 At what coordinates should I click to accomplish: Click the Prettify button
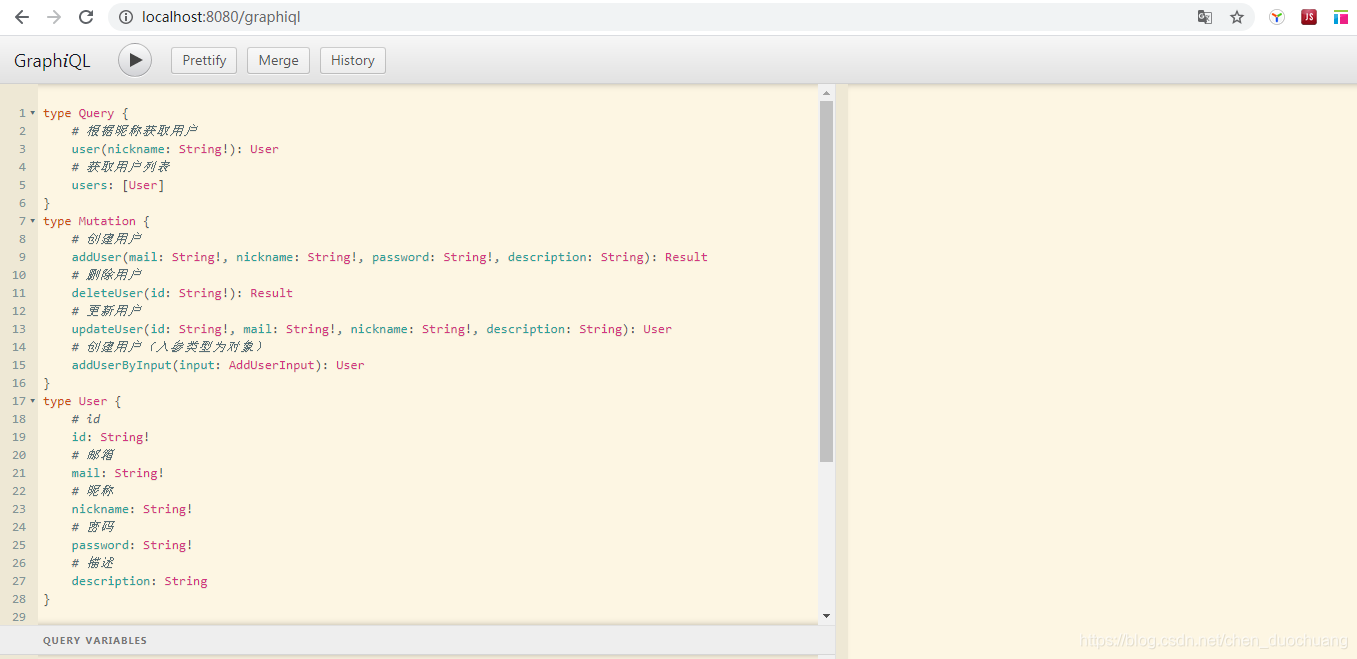[x=203, y=60]
